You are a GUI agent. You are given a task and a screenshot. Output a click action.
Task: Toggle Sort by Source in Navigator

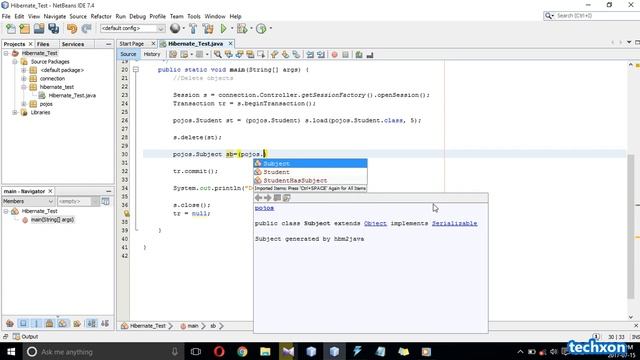click(x=105, y=324)
